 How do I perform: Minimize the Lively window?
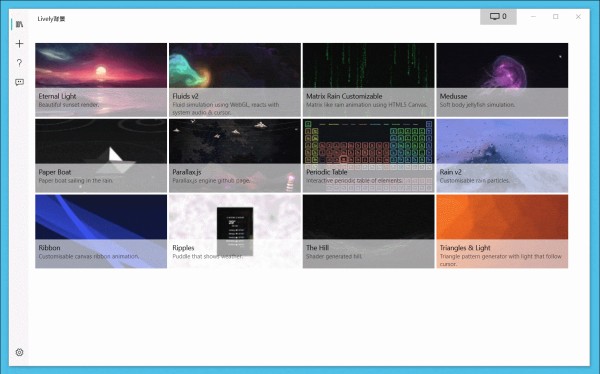pos(533,16)
